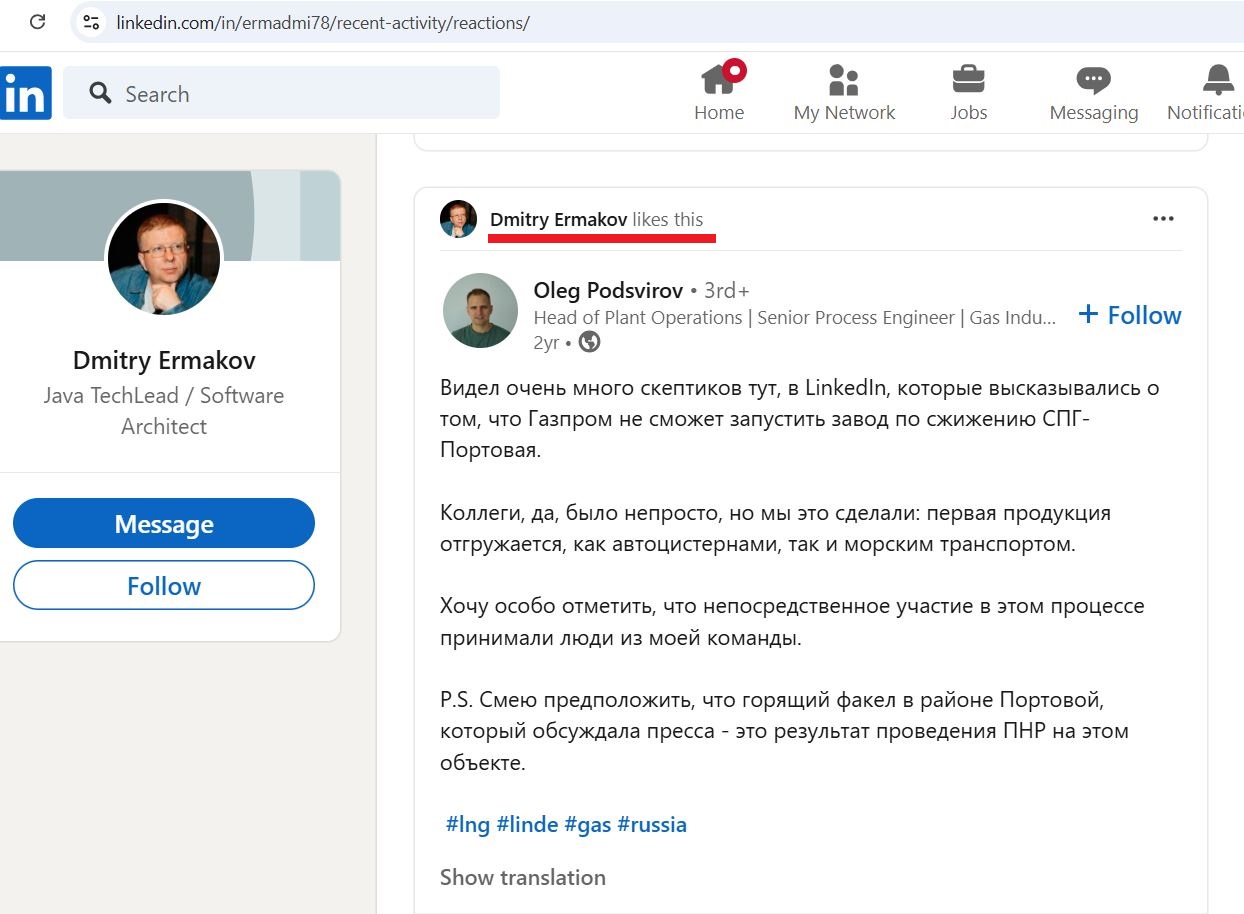Go to LinkedIn homepage via the logo
The height and width of the screenshot is (914, 1244).
pyautogui.click(x=25, y=93)
